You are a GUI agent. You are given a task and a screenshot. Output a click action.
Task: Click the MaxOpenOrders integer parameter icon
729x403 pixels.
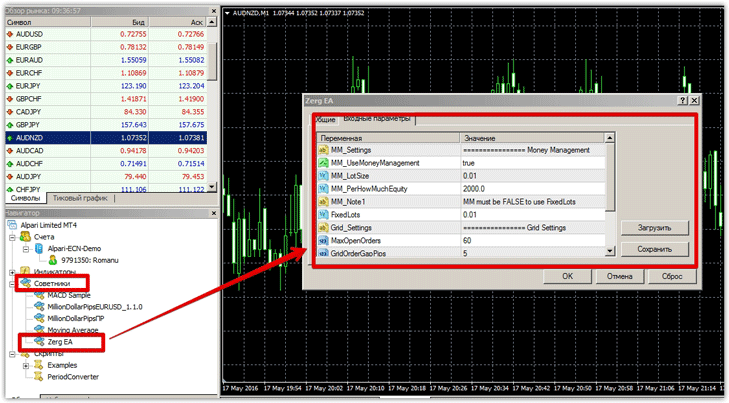323,241
